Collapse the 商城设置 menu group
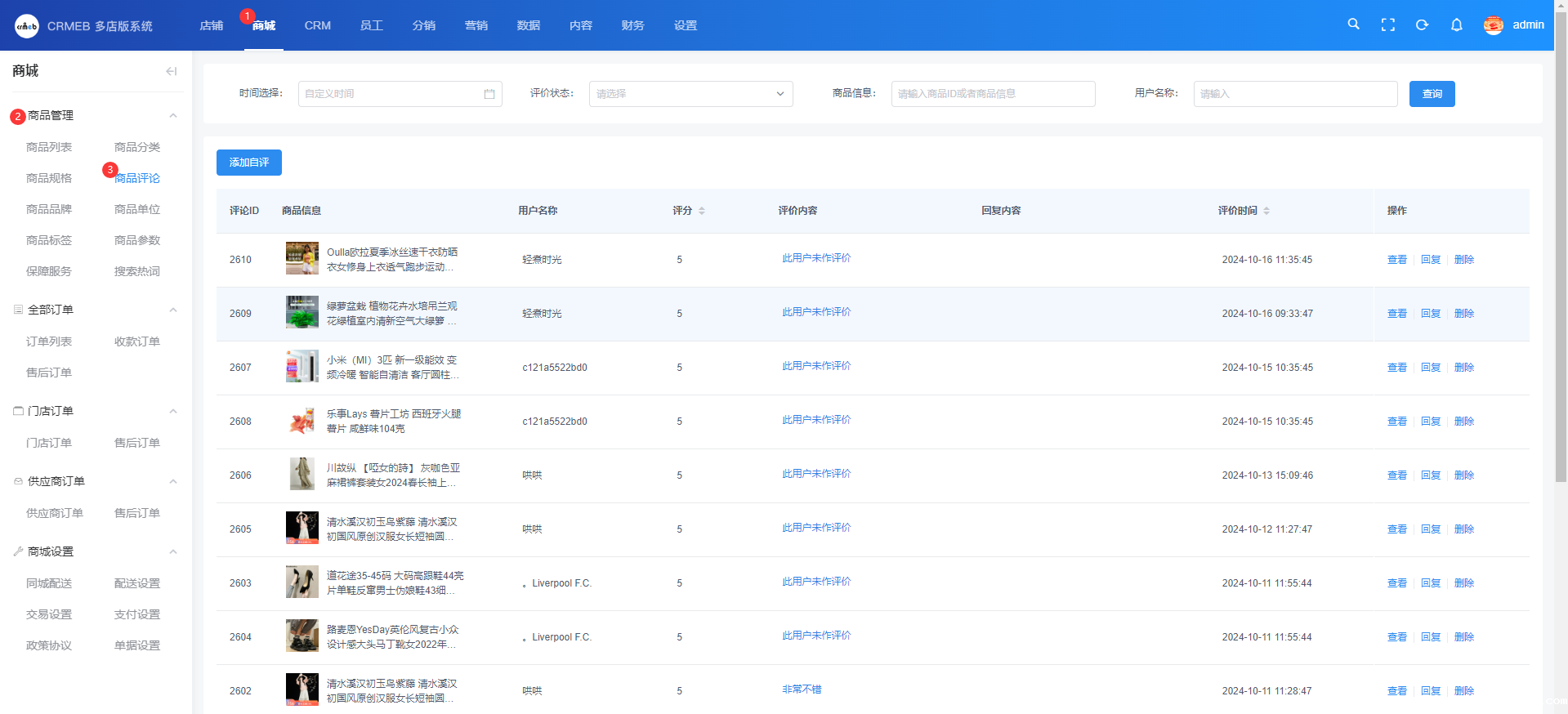Viewport: 1568px width, 714px height. point(172,552)
